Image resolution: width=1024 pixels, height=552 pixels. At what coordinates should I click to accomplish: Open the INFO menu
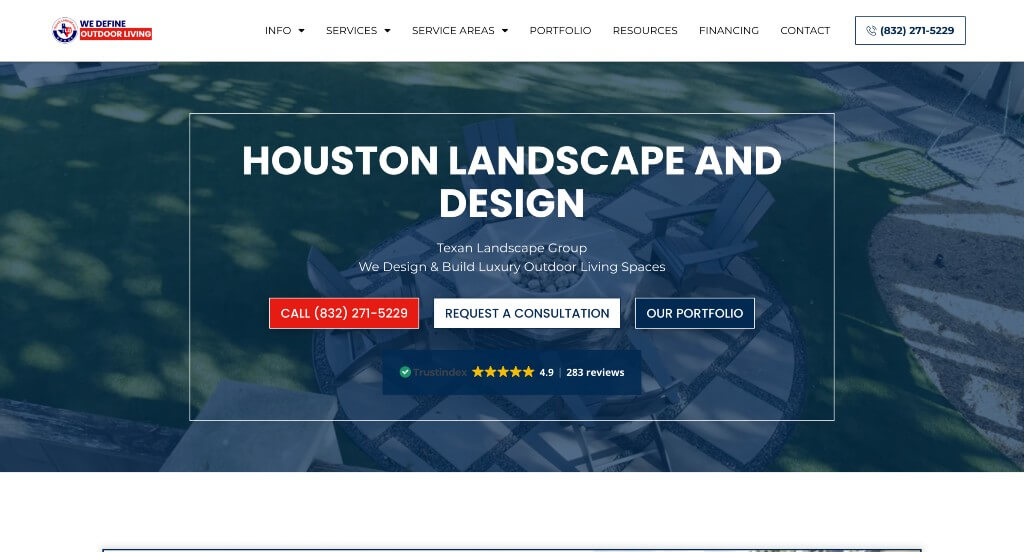278,31
